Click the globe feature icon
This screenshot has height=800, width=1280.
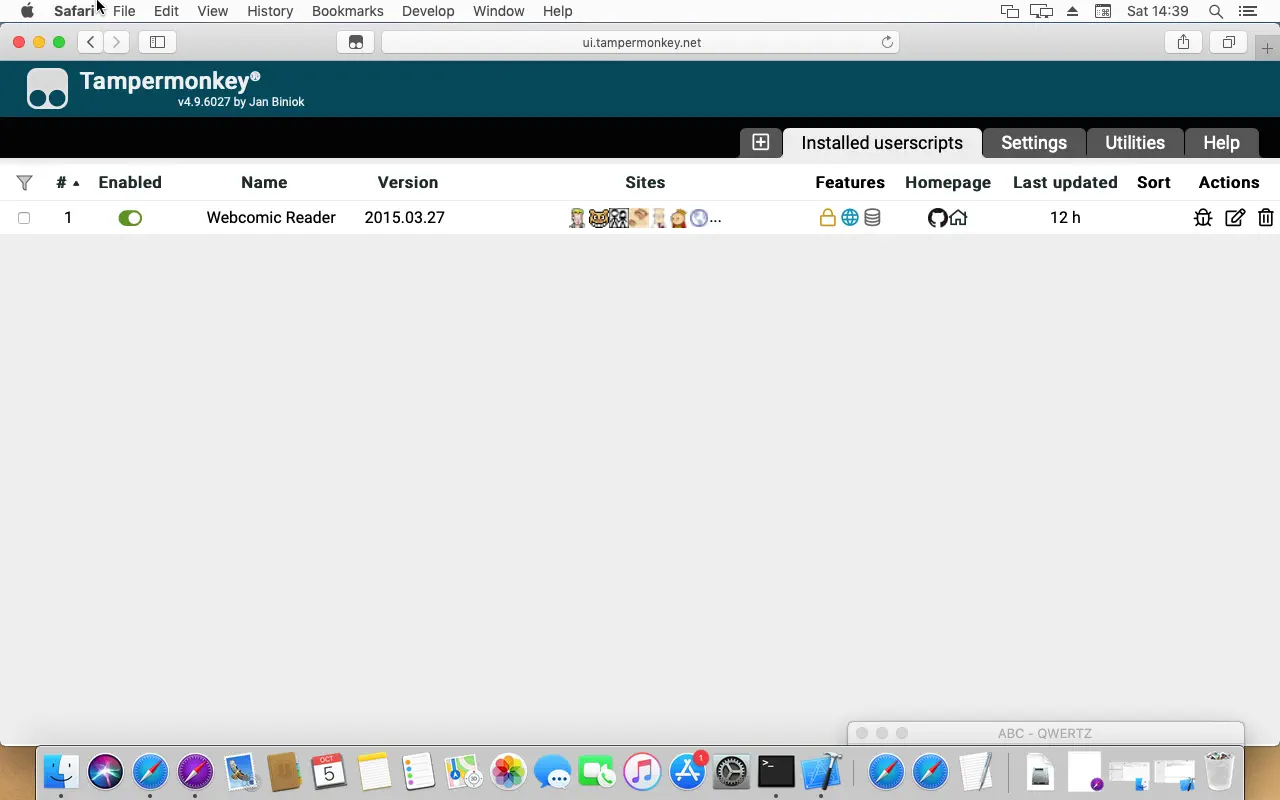point(850,217)
